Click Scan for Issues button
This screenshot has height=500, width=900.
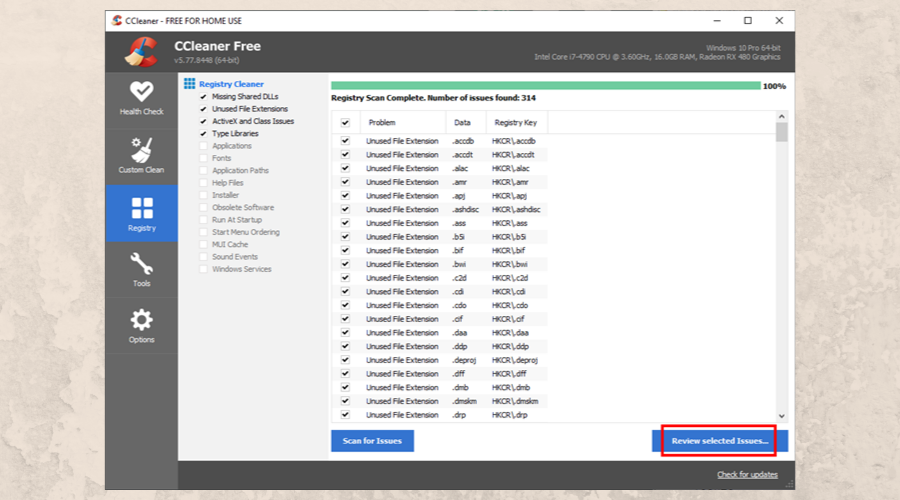tap(372, 440)
